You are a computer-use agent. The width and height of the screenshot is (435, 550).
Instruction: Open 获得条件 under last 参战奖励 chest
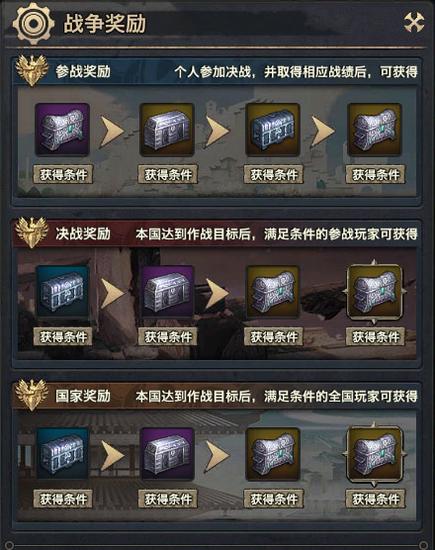coord(375,174)
